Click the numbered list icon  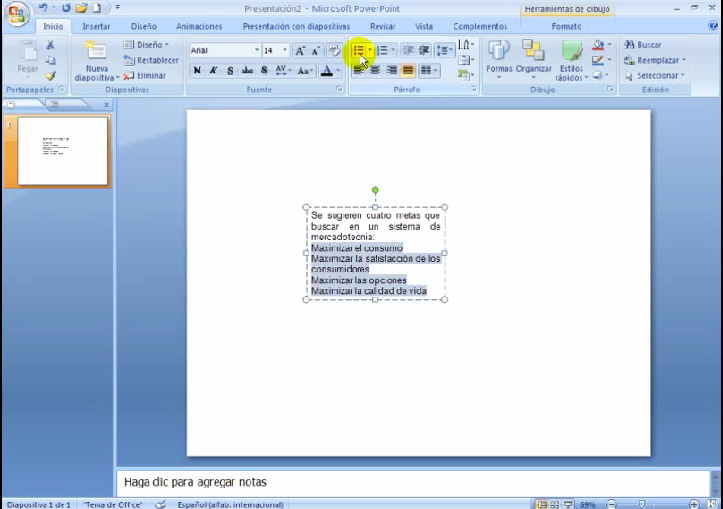click(x=381, y=50)
